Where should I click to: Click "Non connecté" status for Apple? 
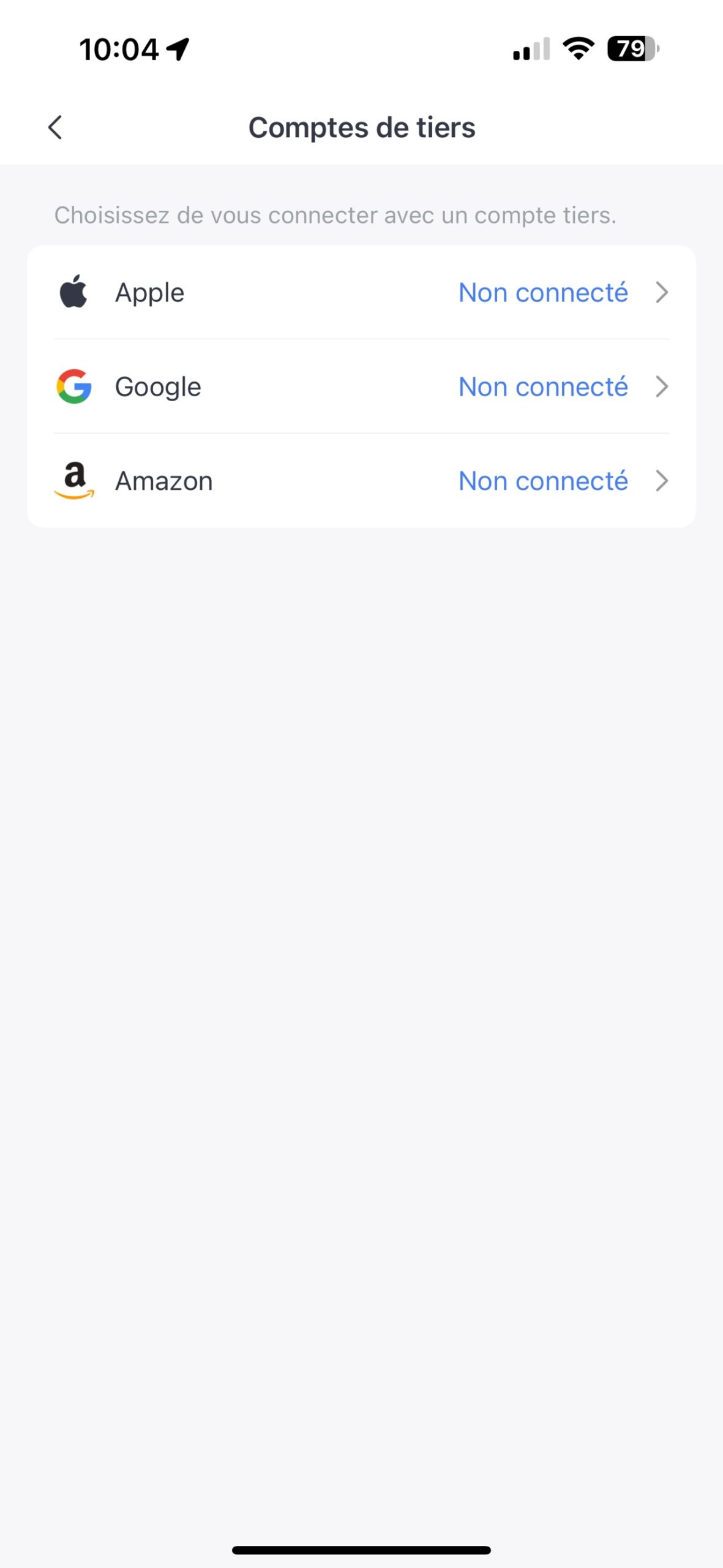[543, 293]
